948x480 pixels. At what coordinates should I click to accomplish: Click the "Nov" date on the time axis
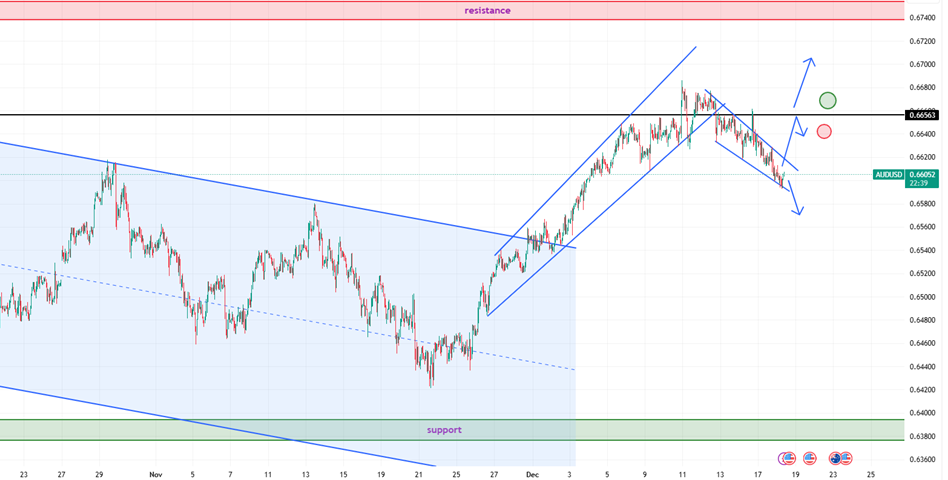click(x=155, y=474)
